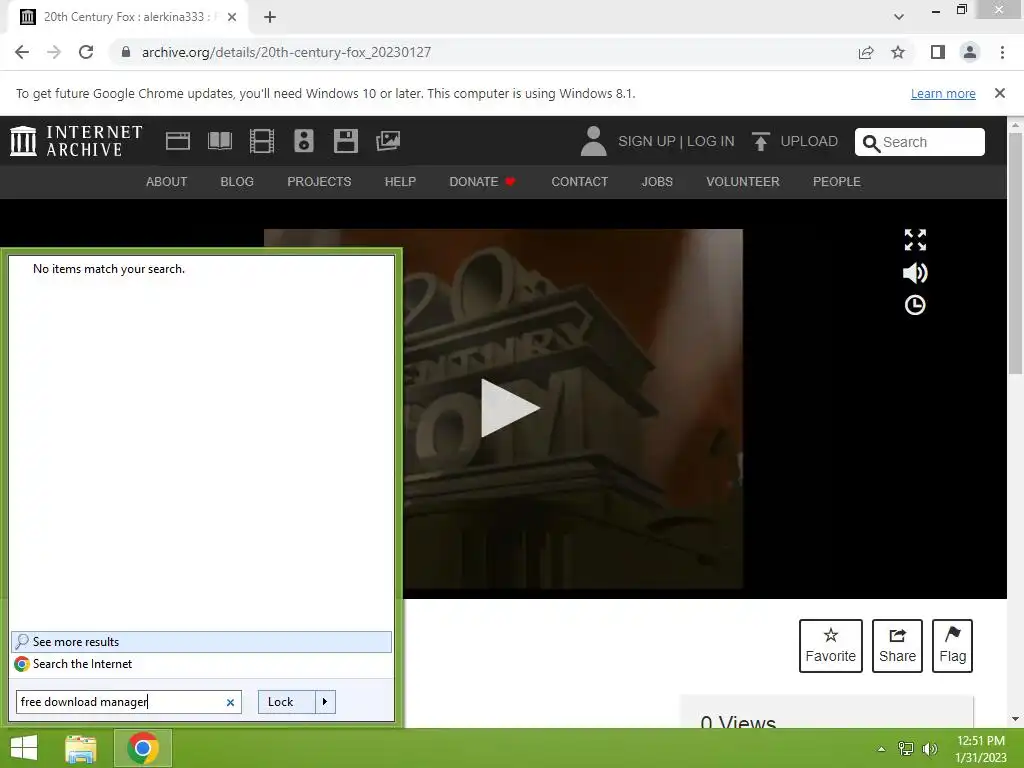Viewport: 1024px width, 768px height.
Task: Expand the Lock options arrow
Action: [325, 702]
